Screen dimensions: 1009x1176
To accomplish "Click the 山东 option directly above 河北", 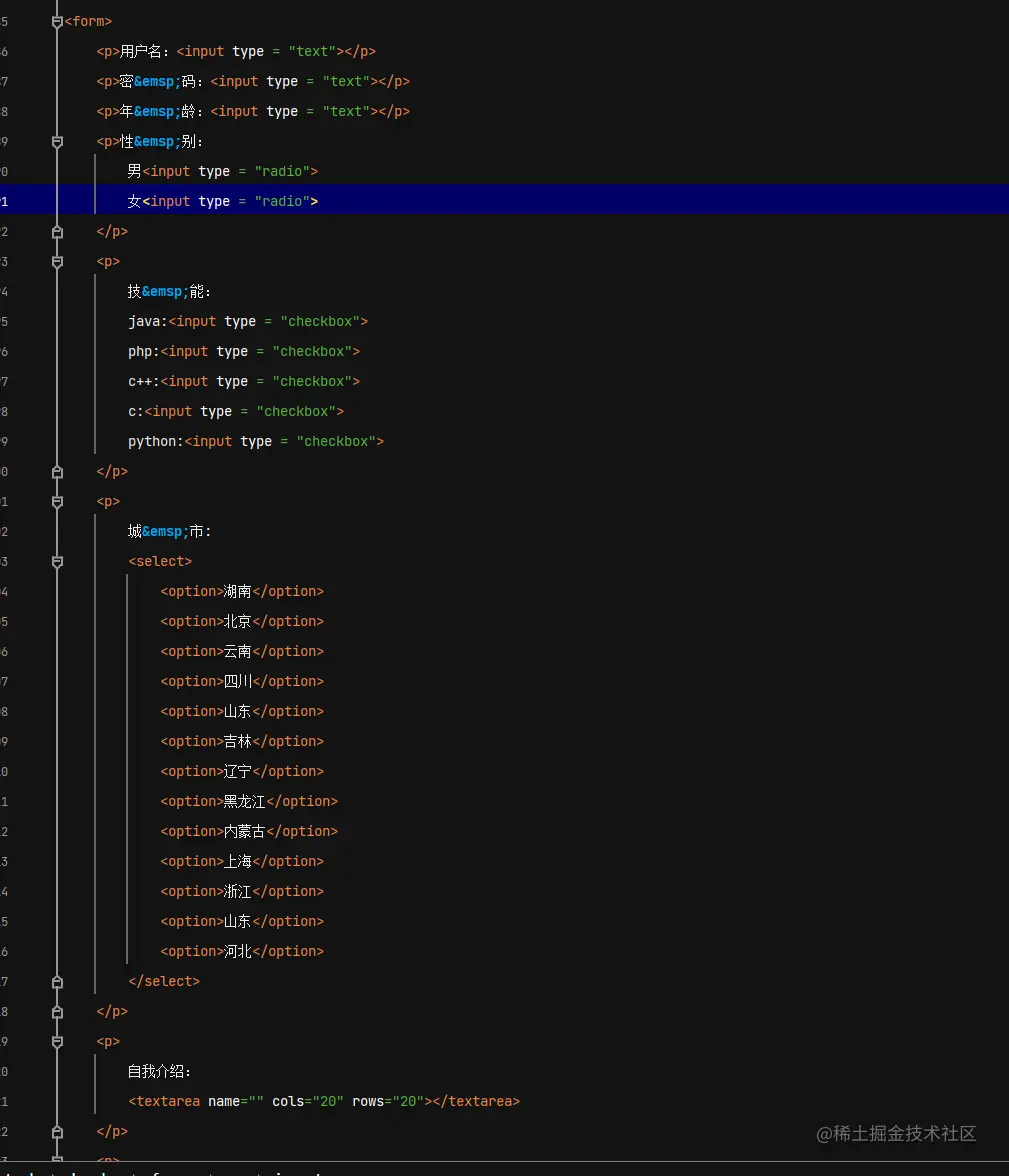I will pyautogui.click(x=242, y=922).
